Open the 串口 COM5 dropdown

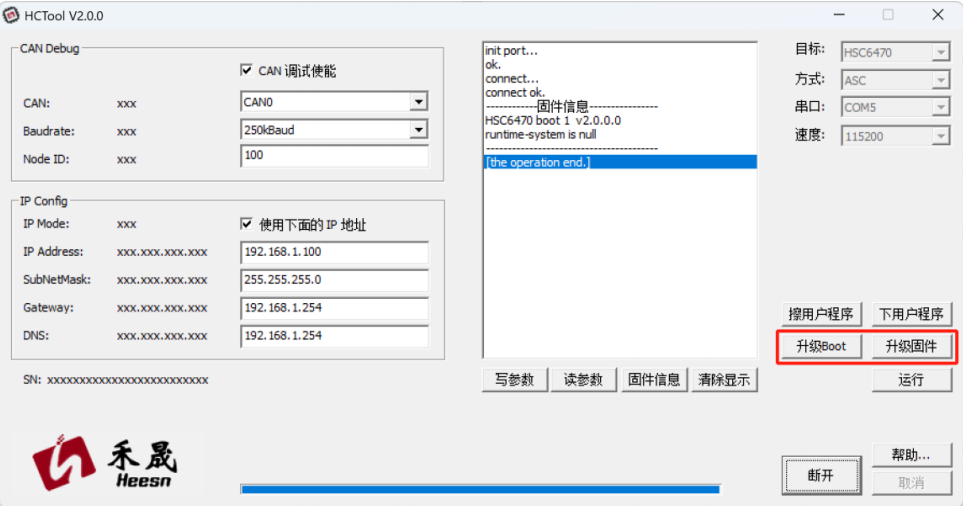940,108
